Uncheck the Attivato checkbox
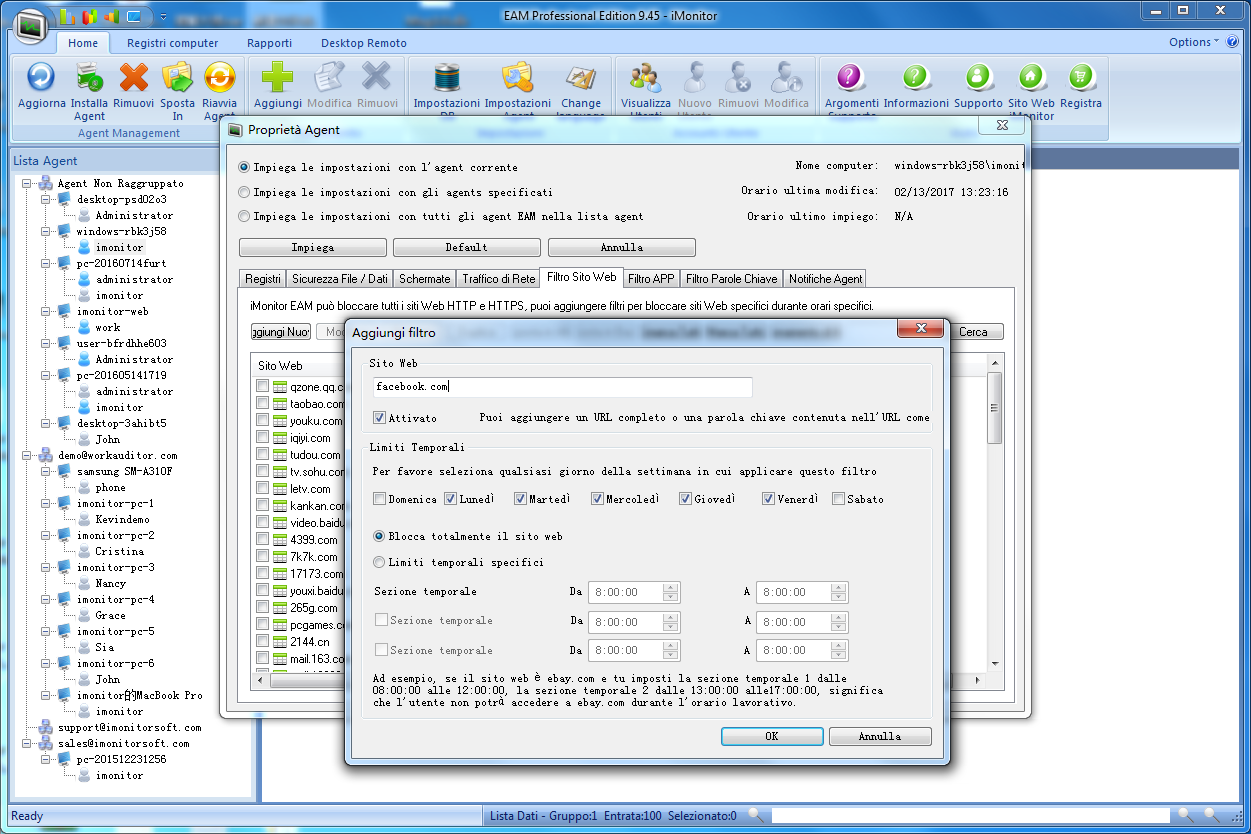Viewport: 1251px width, 834px height. coord(380,418)
